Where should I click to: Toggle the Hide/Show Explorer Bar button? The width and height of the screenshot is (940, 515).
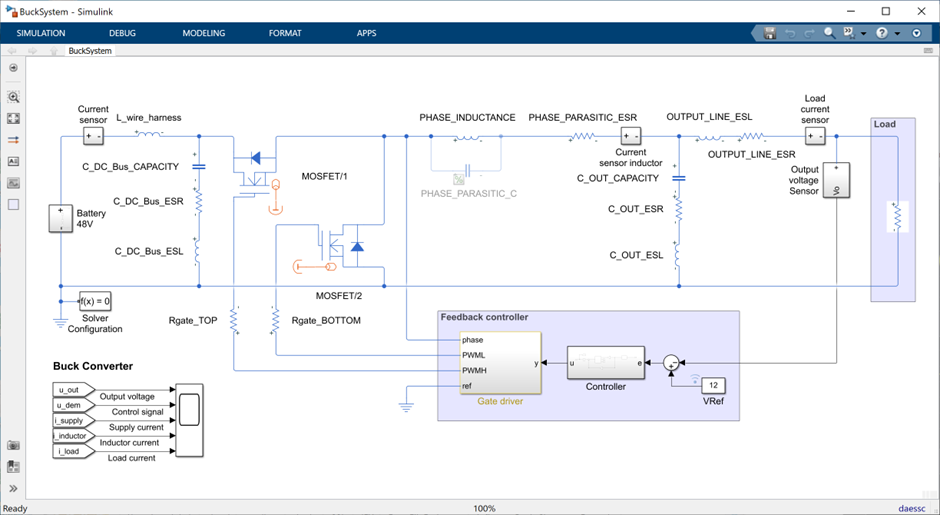(x=14, y=68)
